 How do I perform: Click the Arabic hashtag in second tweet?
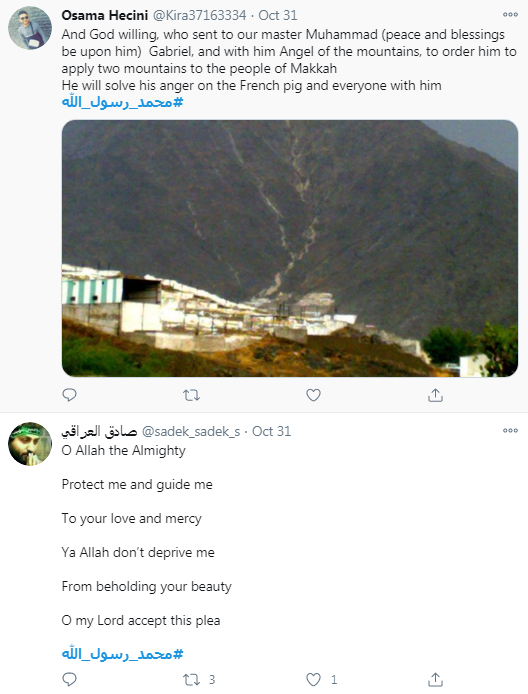point(123,654)
